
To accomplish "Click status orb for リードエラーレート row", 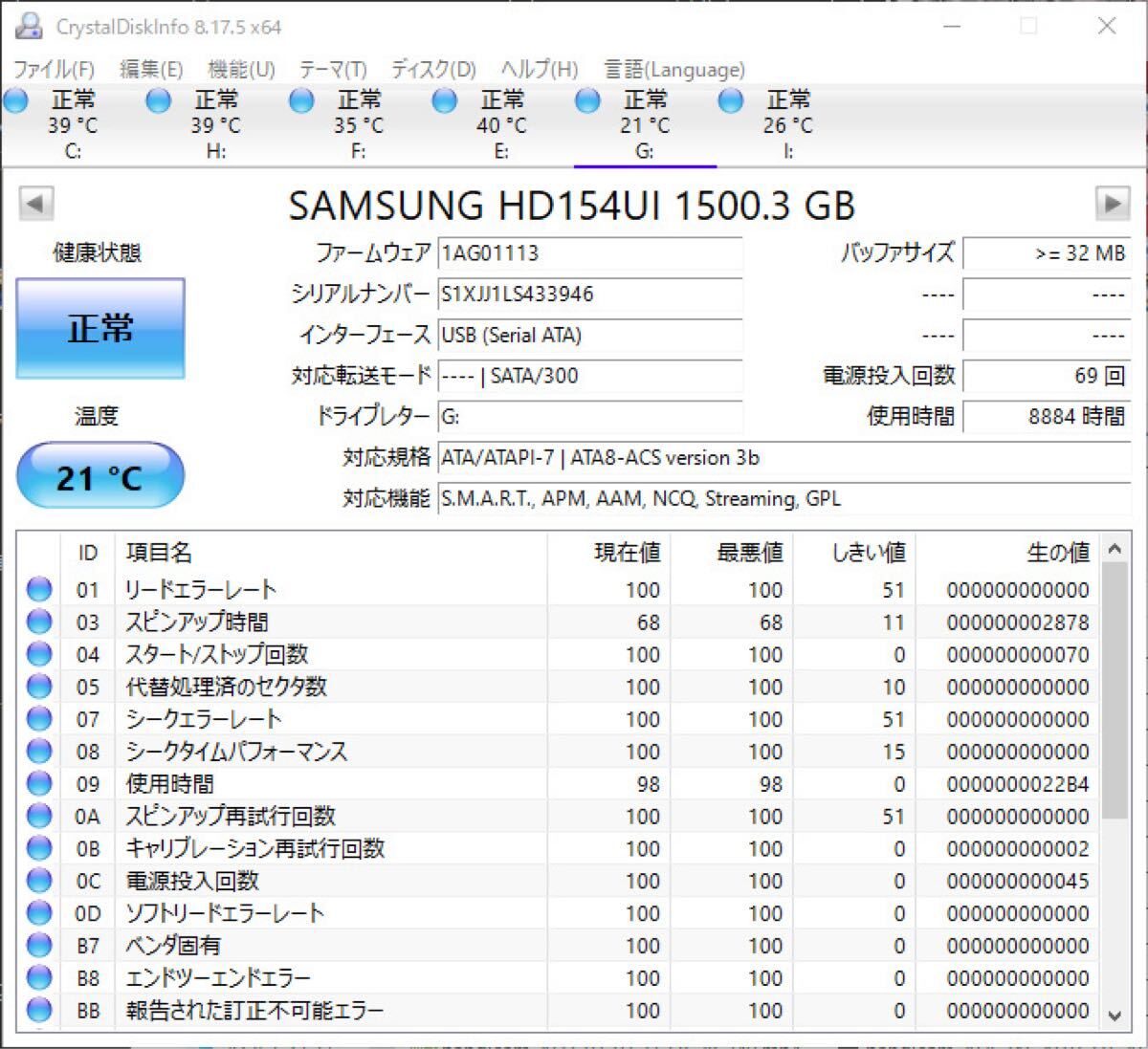I will pyautogui.click(x=39, y=589).
